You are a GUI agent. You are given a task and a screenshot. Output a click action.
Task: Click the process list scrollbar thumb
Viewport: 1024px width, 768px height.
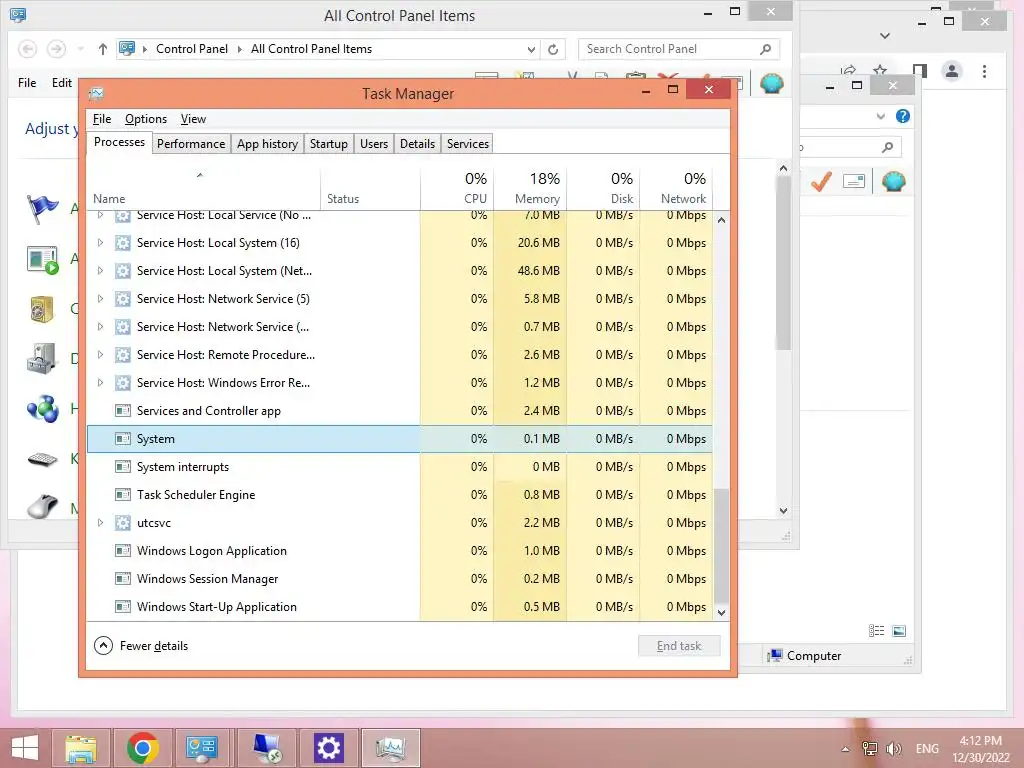click(721, 547)
